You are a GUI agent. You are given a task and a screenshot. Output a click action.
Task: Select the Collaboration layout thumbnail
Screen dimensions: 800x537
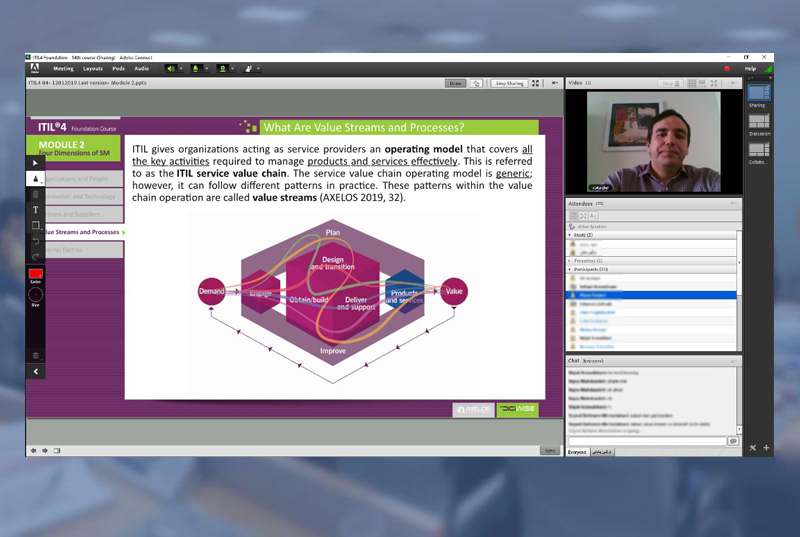pos(759,149)
